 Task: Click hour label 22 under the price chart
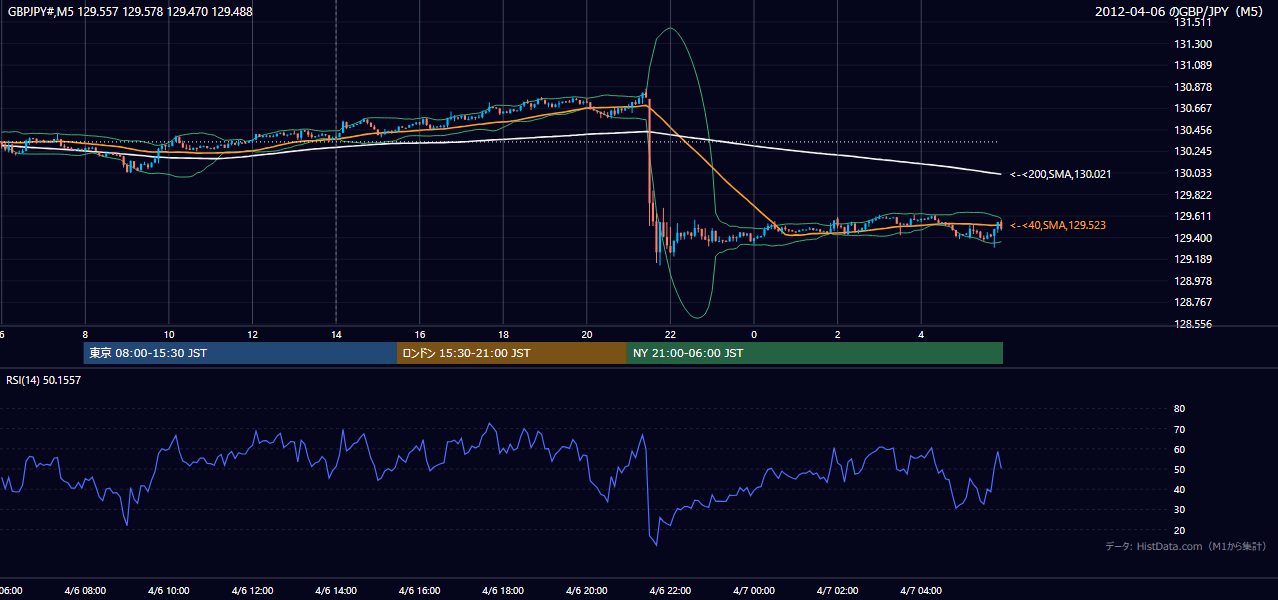point(671,335)
